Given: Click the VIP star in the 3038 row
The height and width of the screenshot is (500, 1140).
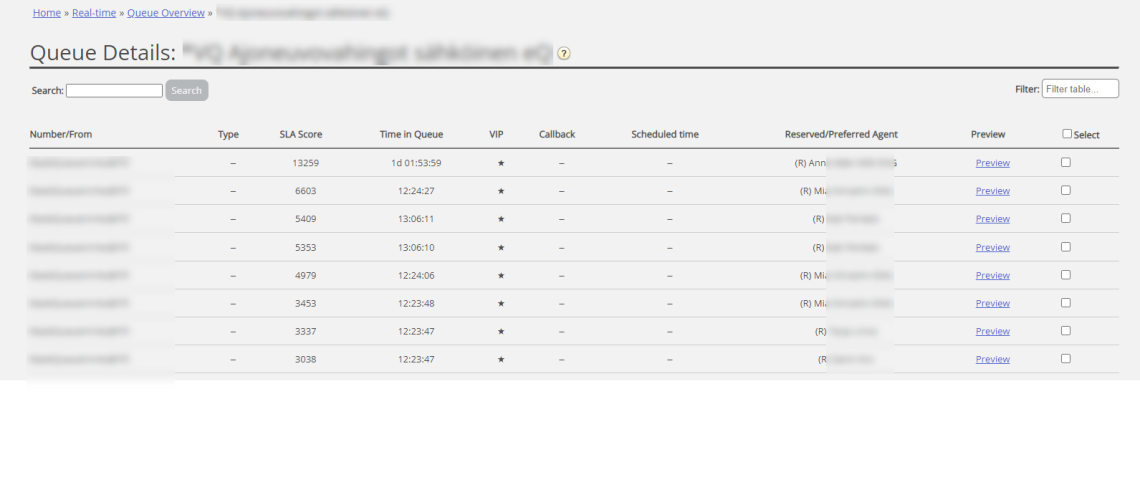Looking at the screenshot, I should coord(501,359).
